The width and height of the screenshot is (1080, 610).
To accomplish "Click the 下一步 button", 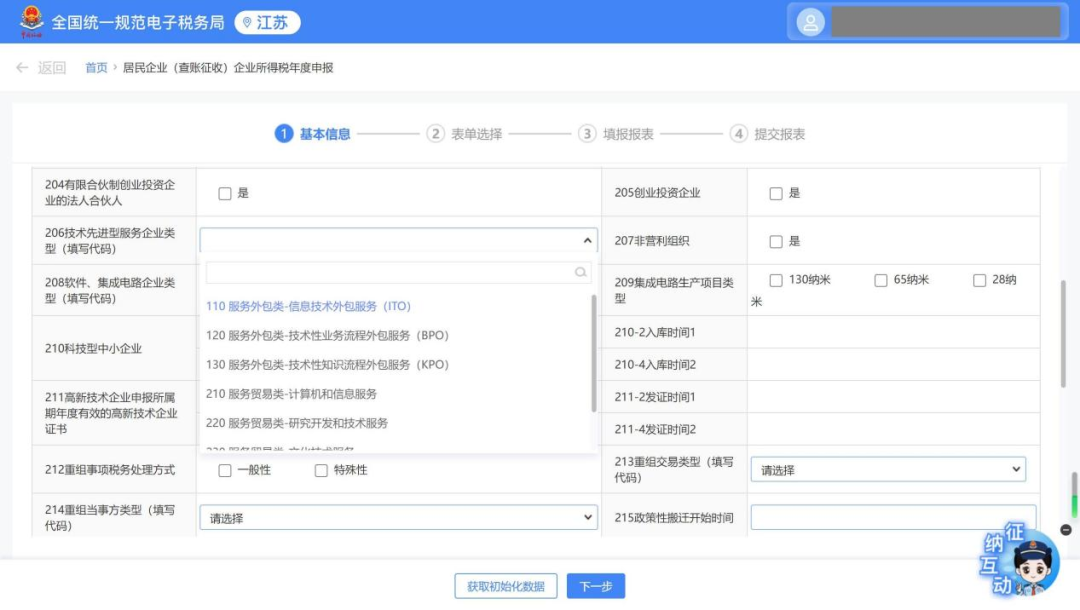I will pos(595,587).
